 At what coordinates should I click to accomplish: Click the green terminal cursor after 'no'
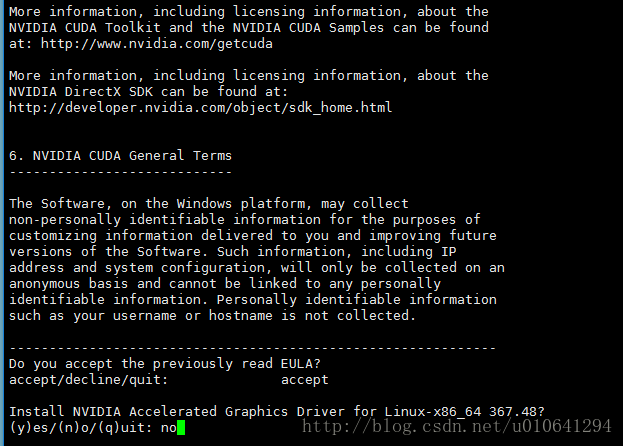click(x=181, y=428)
